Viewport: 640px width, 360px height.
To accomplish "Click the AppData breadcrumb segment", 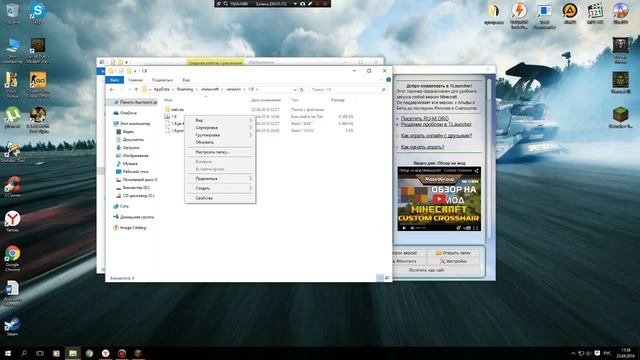I will (162, 89).
